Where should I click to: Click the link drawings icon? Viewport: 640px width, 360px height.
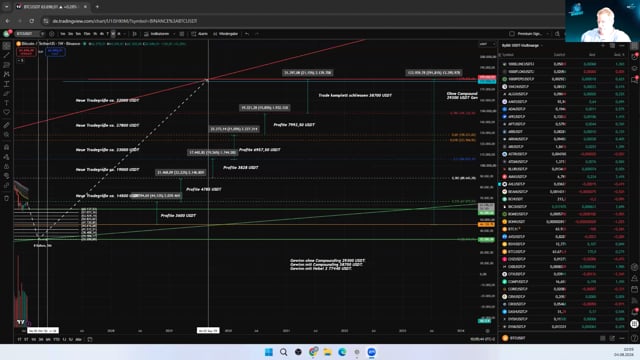7,186
